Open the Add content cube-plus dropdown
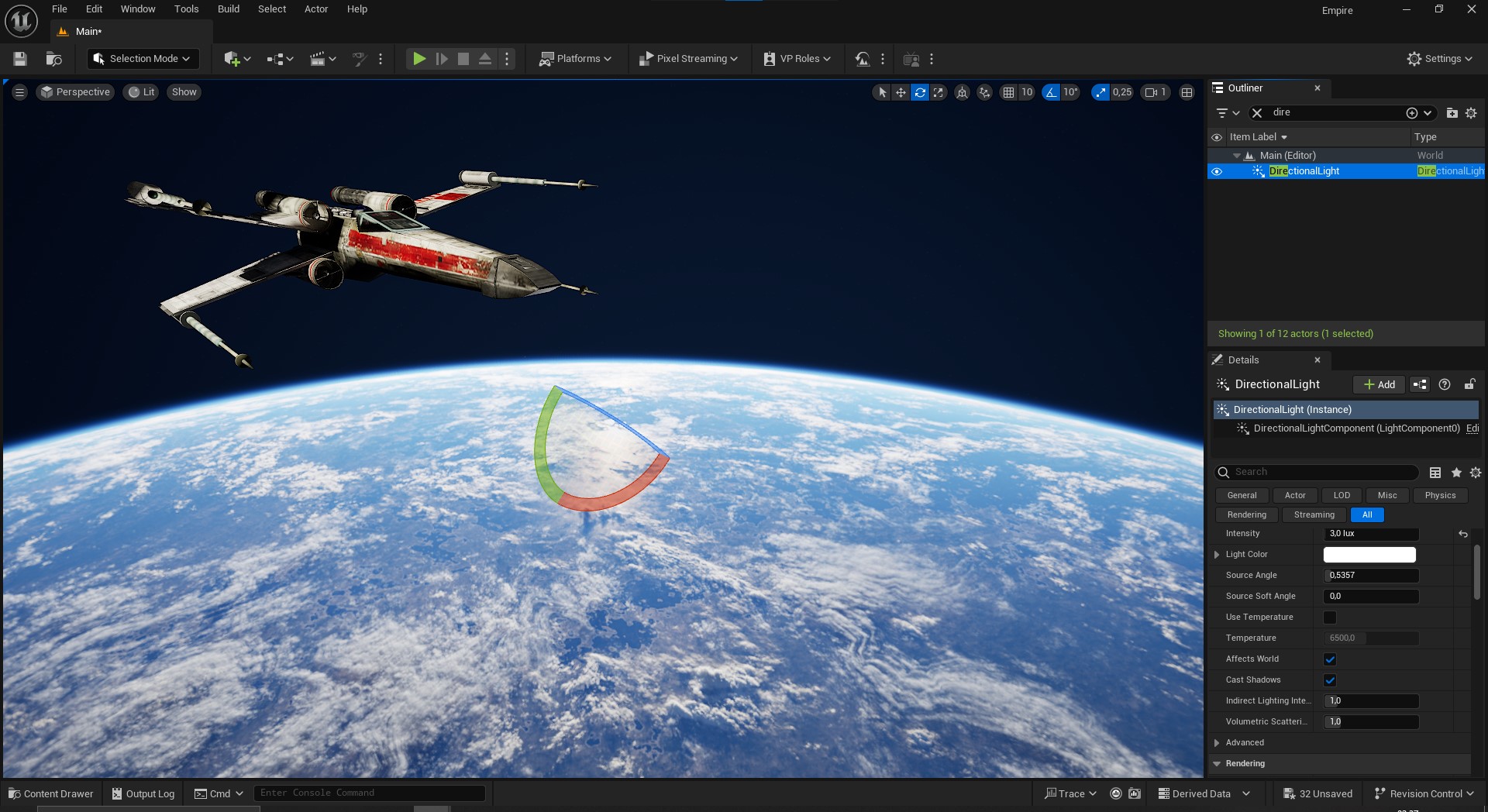Screen dimensions: 1488x812 coord(237,59)
